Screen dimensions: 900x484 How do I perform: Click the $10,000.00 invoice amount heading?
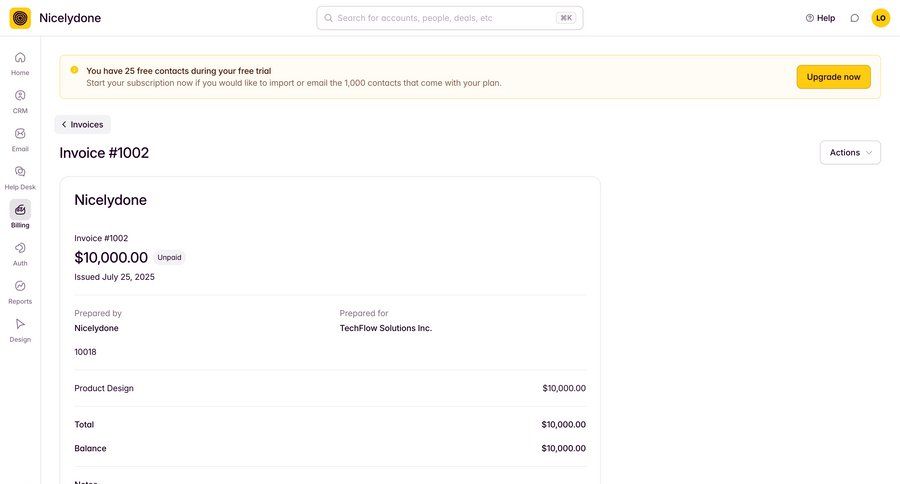pos(111,257)
